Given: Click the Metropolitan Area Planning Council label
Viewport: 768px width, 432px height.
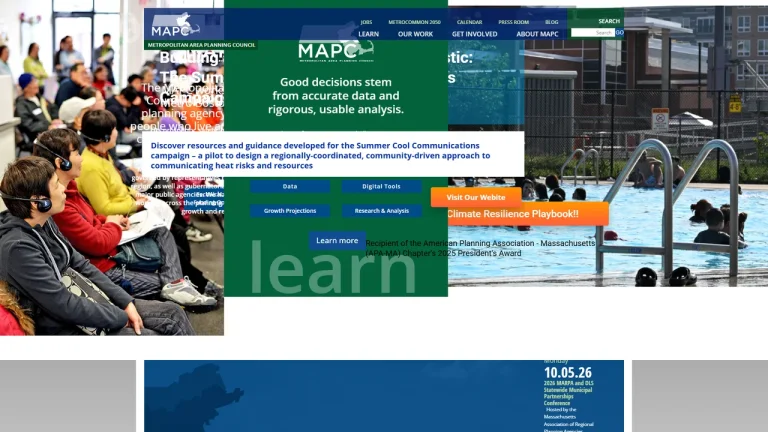Looking at the screenshot, I should click(x=201, y=45).
